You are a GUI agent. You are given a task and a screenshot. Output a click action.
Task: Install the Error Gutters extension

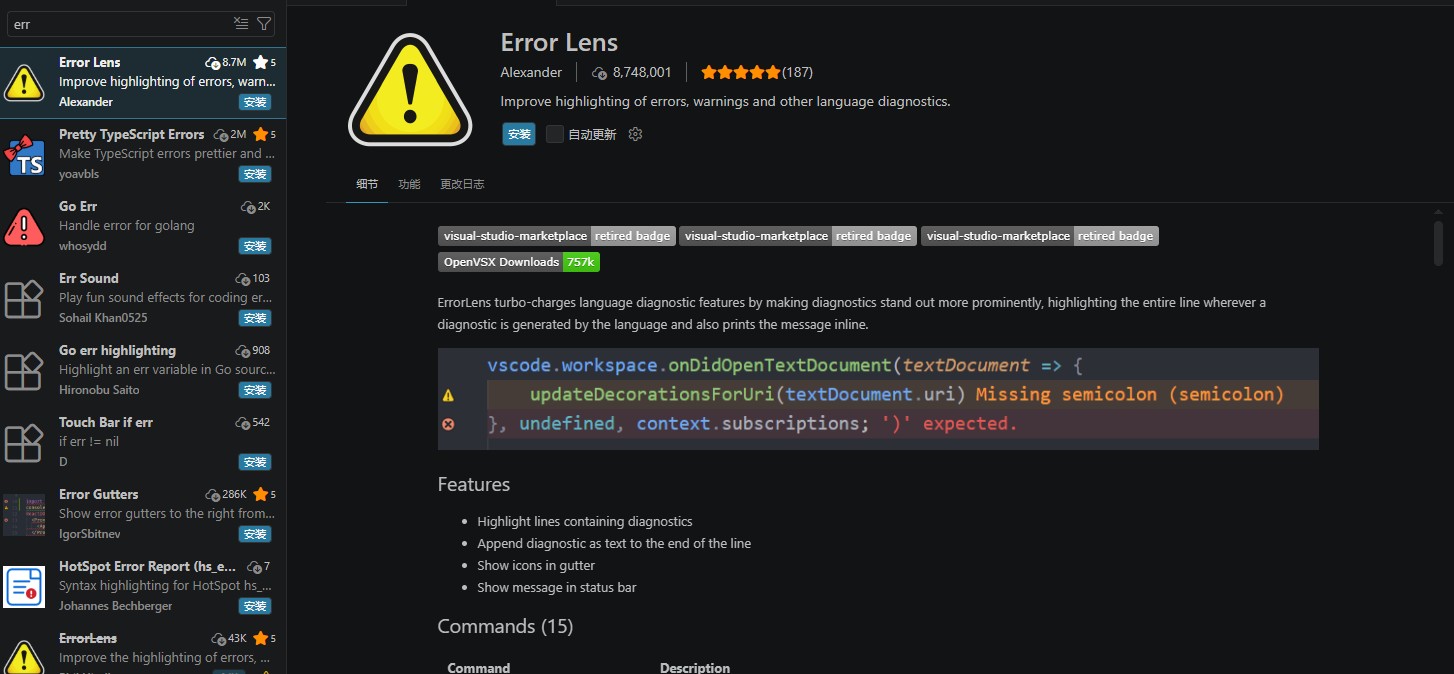(255, 534)
